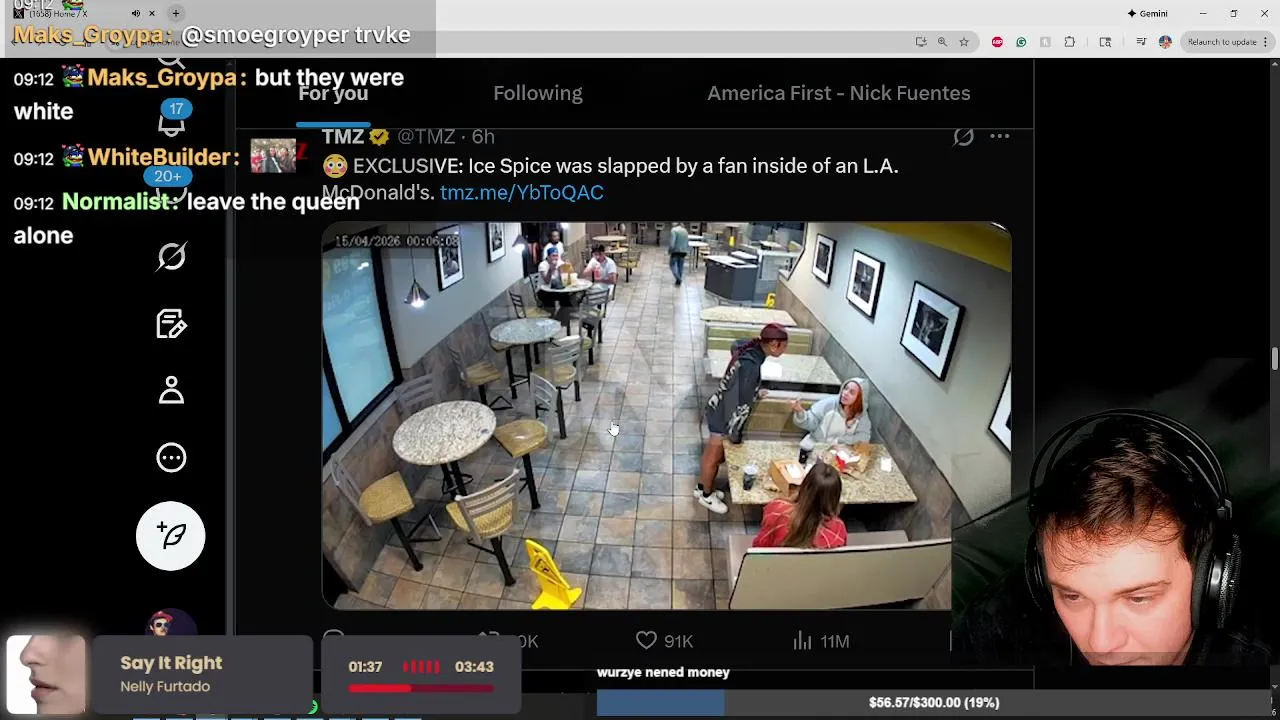
Task: Switch to the For you tab
Action: [x=333, y=93]
